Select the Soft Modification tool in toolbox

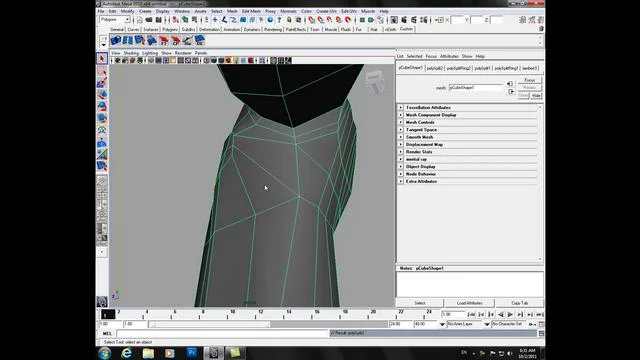(x=102, y=142)
